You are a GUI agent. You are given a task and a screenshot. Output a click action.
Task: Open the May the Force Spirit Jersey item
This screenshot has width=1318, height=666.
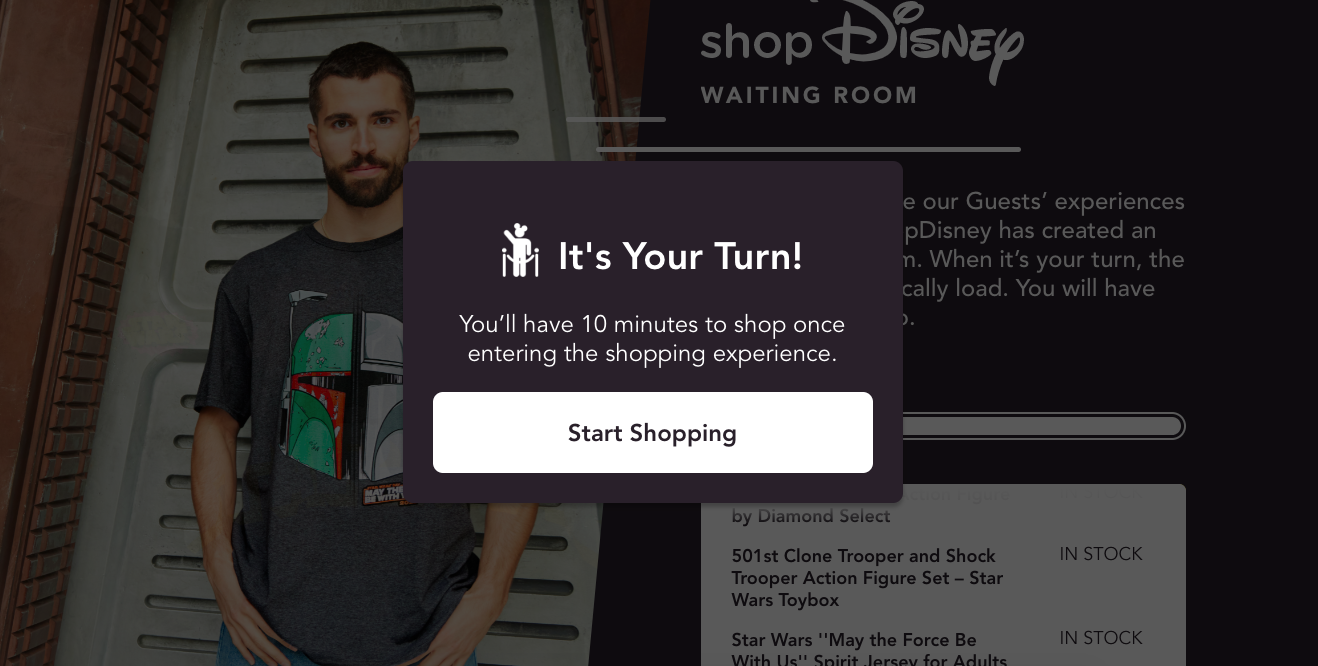click(869, 648)
